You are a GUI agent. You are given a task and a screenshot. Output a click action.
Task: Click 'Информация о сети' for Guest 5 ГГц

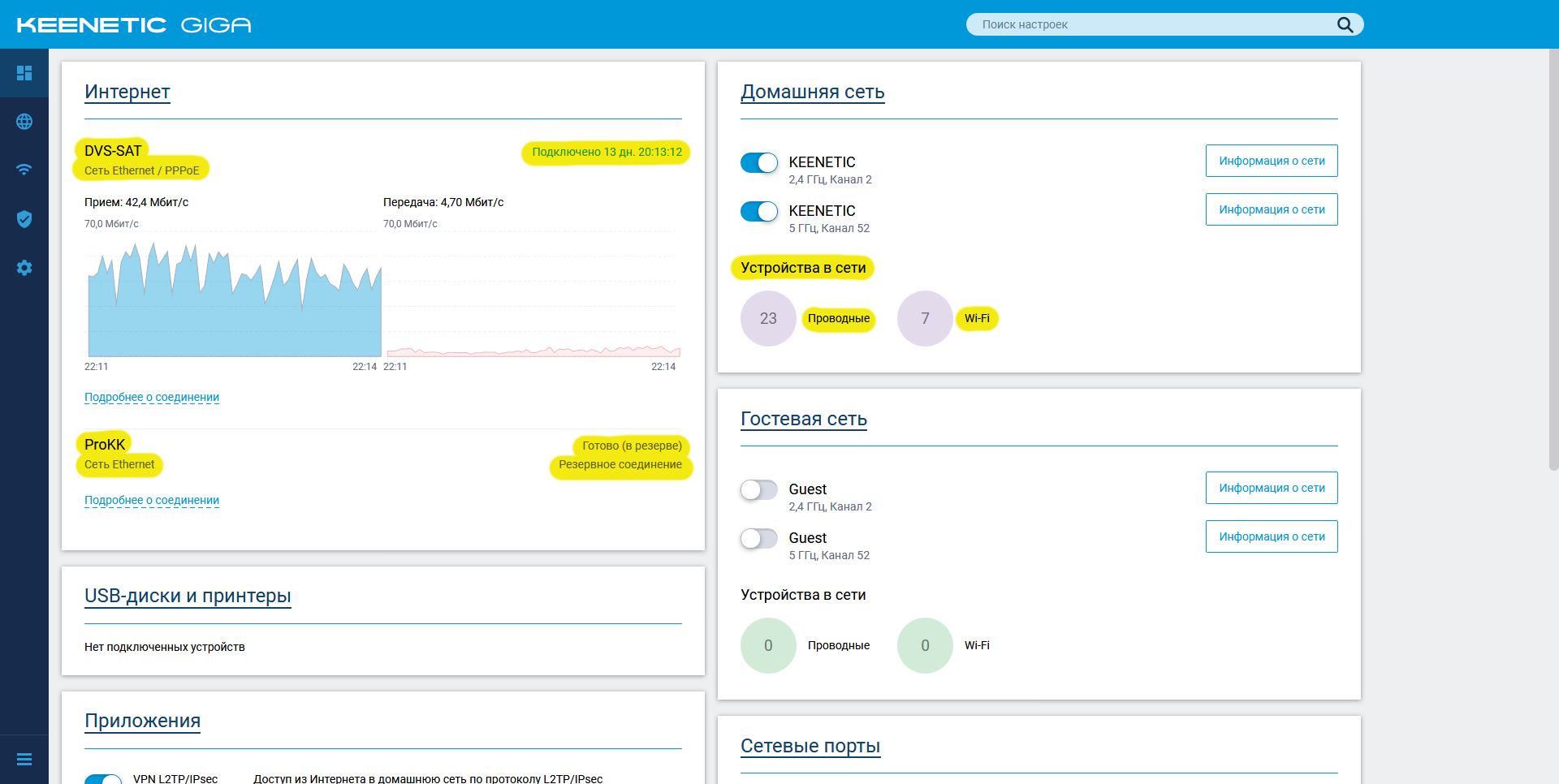click(1271, 536)
